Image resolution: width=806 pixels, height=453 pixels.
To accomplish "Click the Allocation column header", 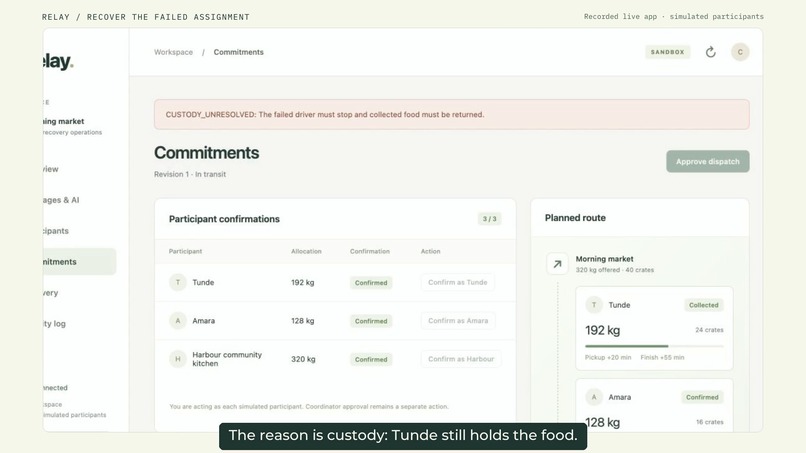I will [x=306, y=251].
